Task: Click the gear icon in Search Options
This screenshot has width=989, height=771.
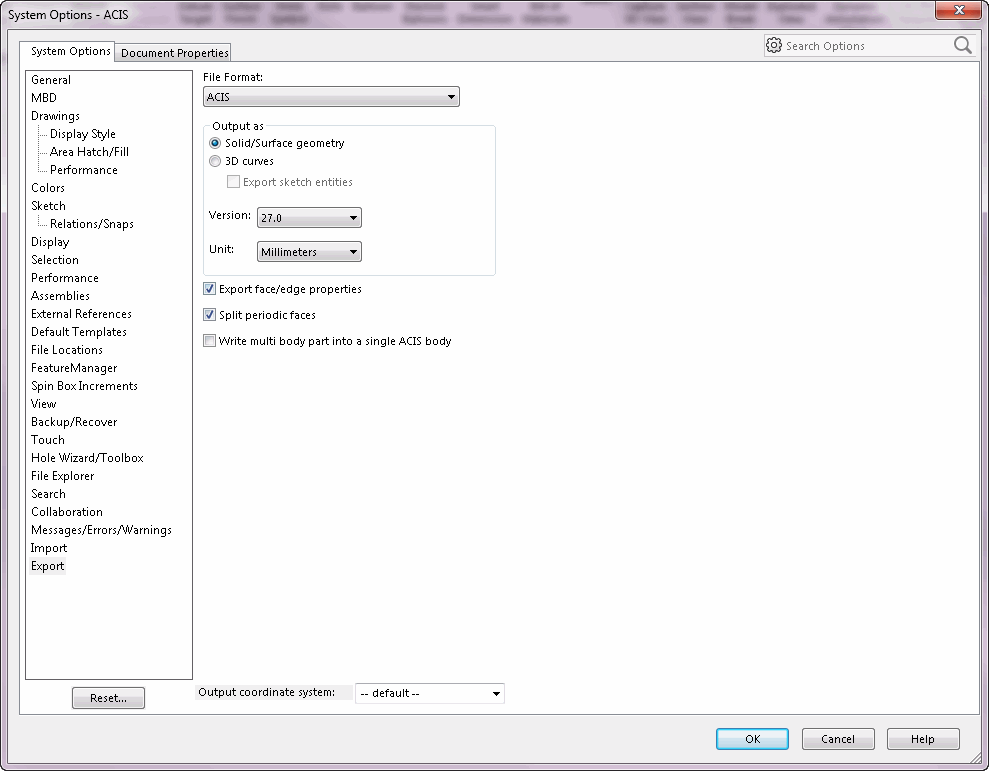Action: tap(774, 45)
